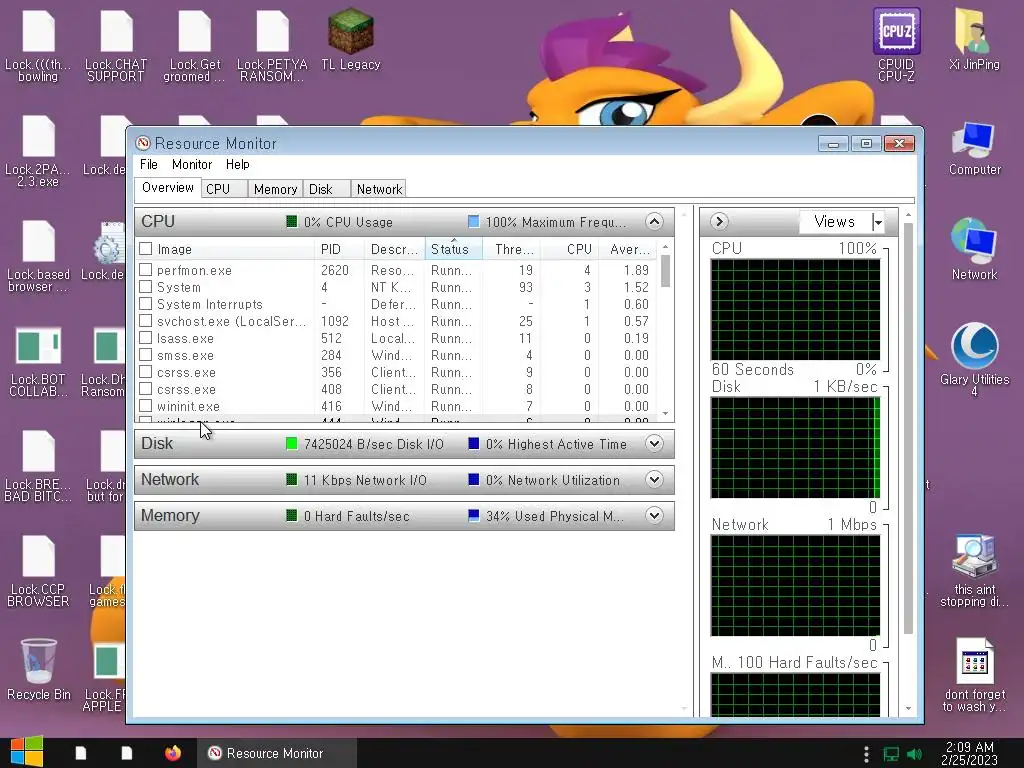This screenshot has width=1024, height=768.
Task: Select the Overview tab
Action: (168, 187)
